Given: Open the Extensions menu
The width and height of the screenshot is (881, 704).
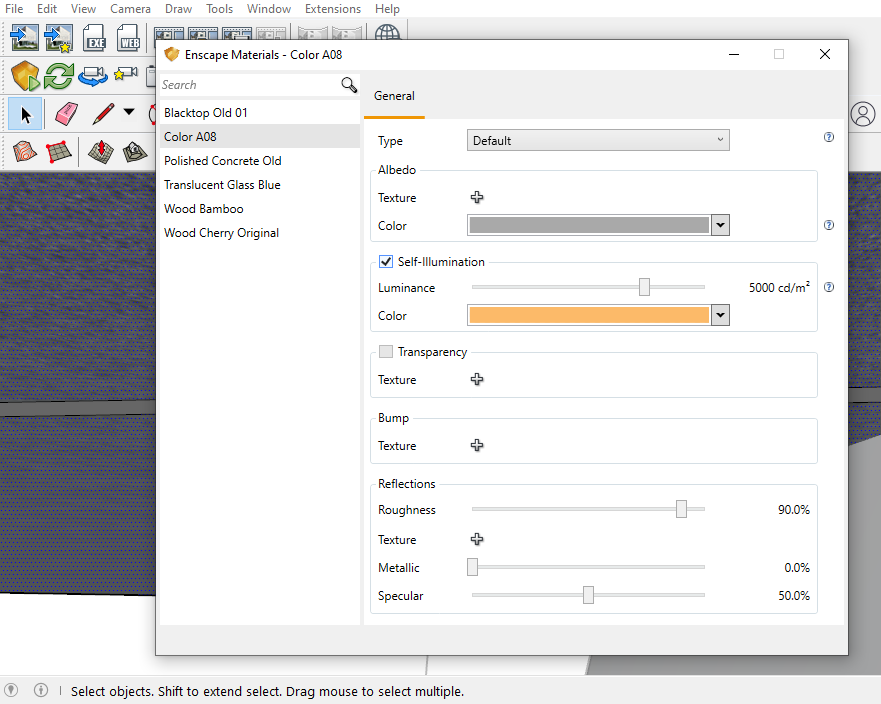Looking at the screenshot, I should point(333,9).
